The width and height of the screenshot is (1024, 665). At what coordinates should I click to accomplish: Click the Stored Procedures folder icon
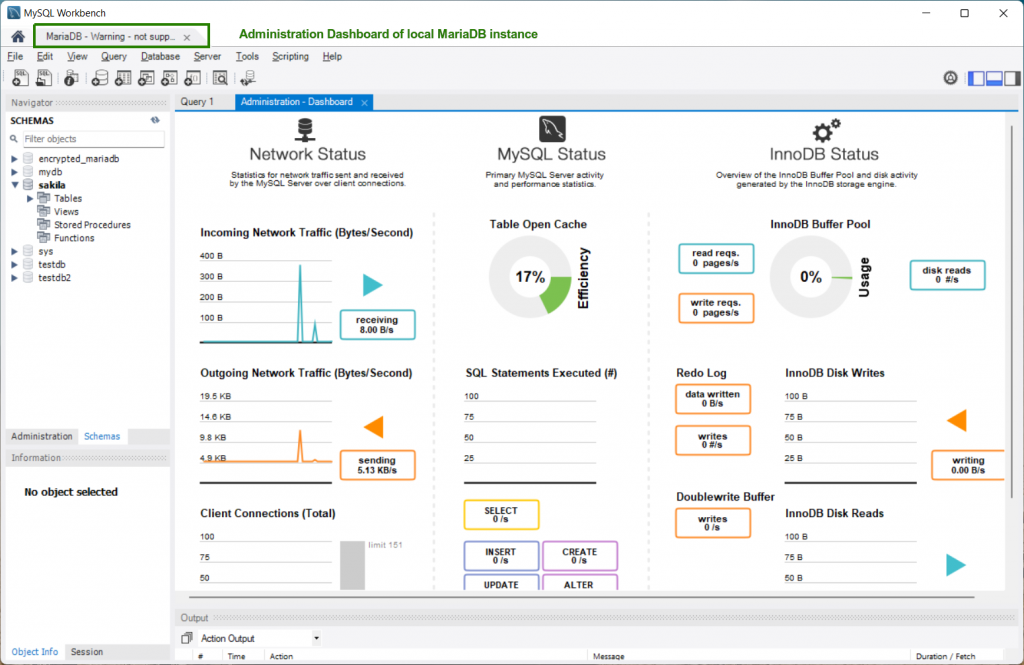pyautogui.click(x=44, y=224)
